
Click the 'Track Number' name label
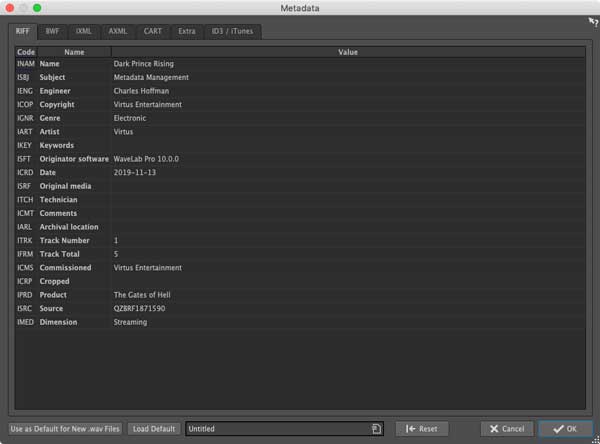pyautogui.click(x=65, y=240)
